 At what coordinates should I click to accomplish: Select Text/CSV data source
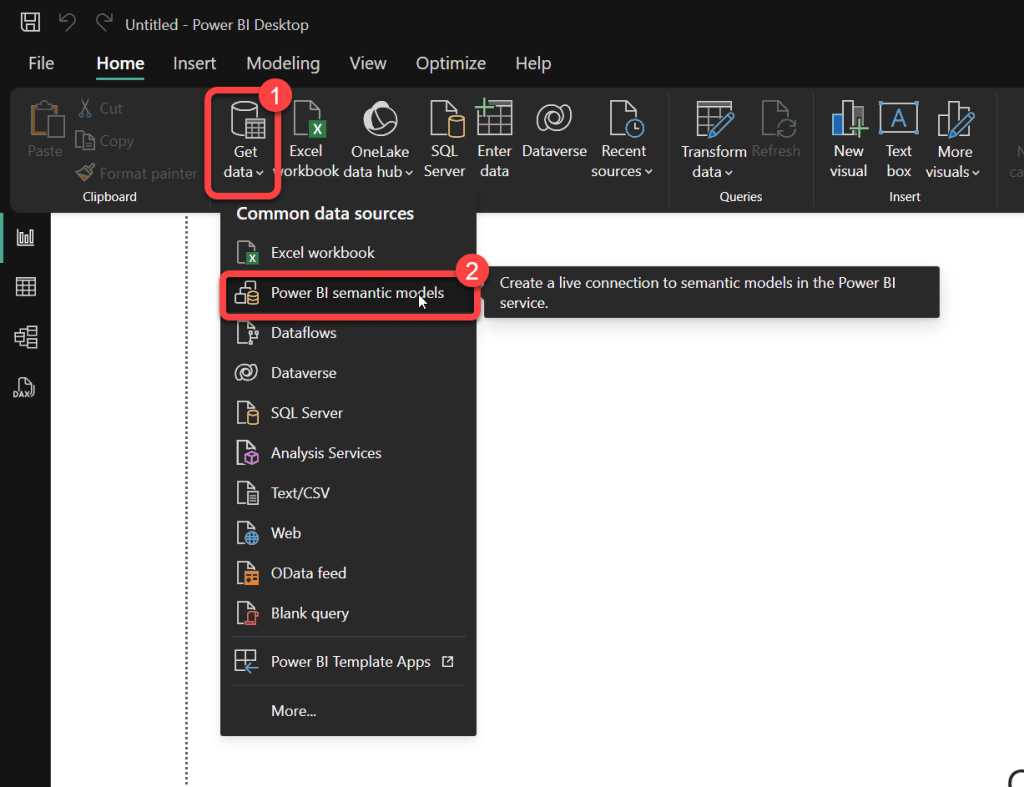tap(348, 493)
